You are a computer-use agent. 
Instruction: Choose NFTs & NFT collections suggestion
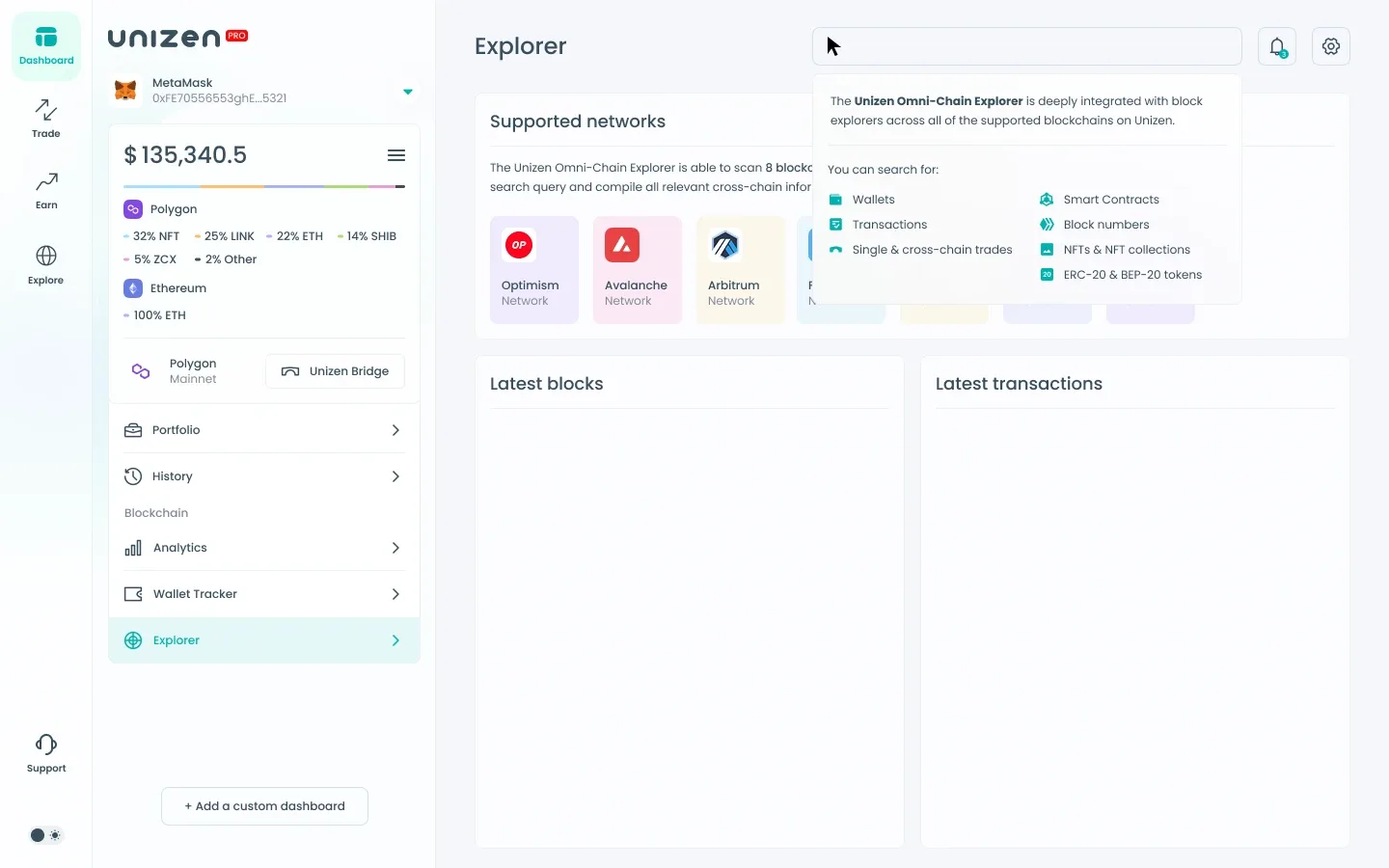(x=1115, y=250)
